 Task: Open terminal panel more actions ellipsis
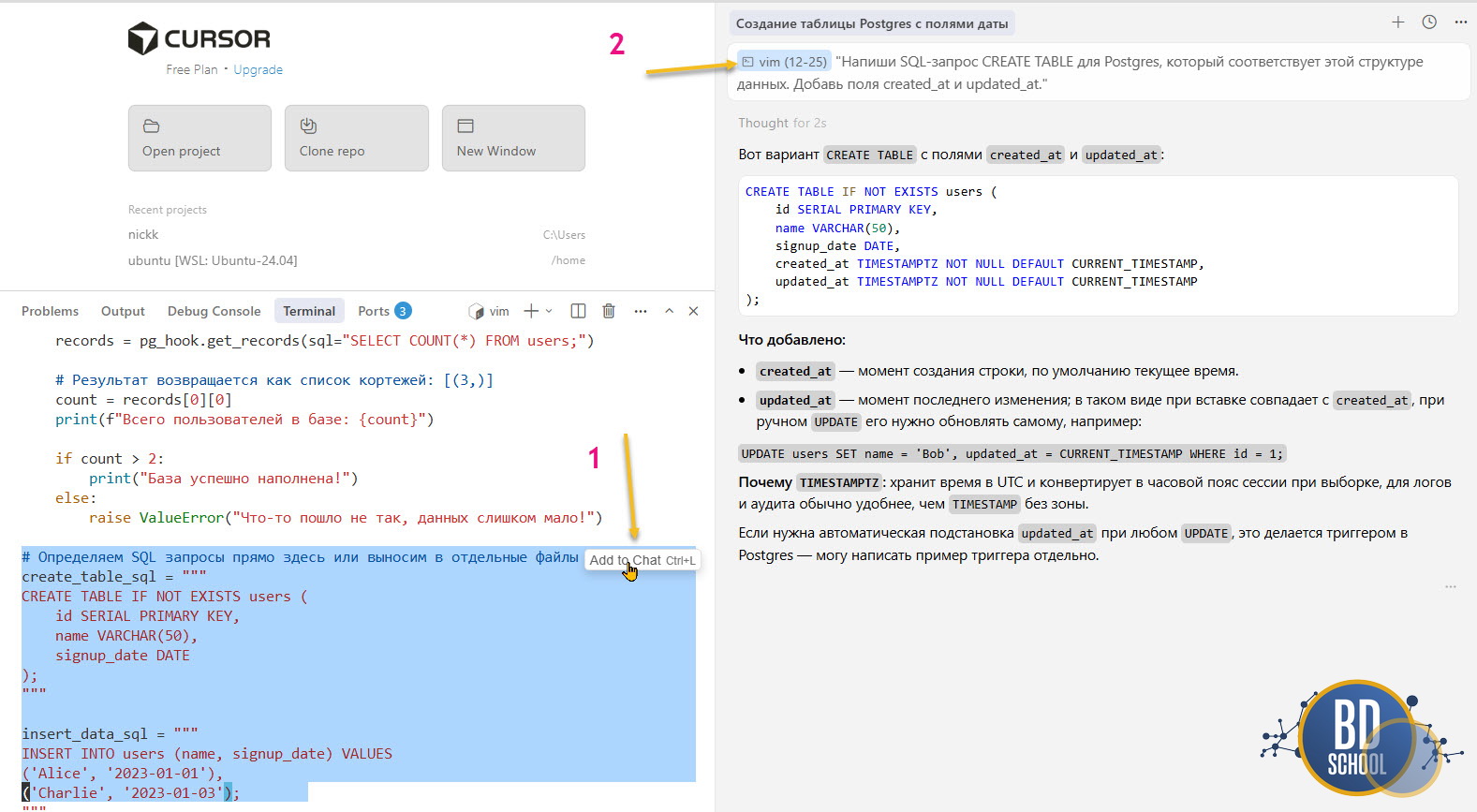[x=641, y=311]
